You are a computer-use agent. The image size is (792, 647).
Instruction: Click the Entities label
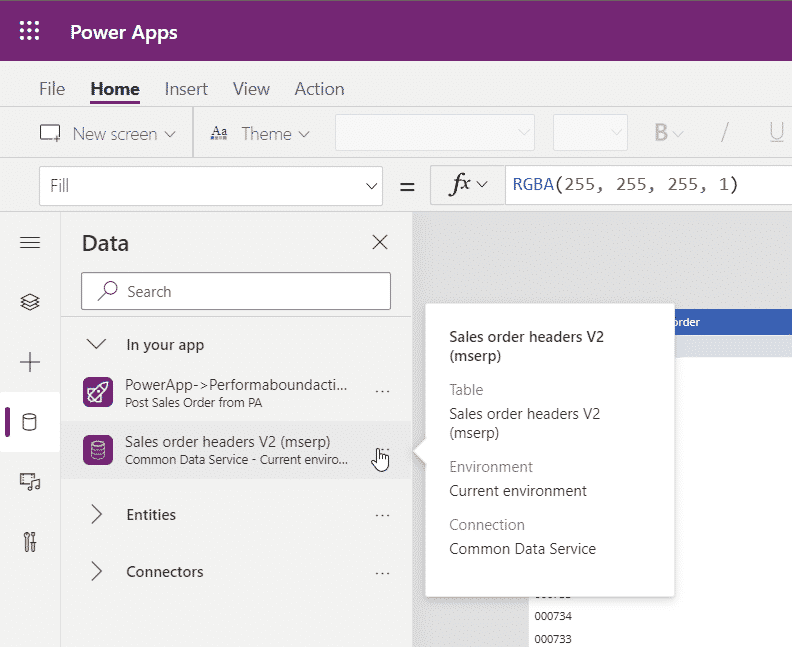click(151, 515)
